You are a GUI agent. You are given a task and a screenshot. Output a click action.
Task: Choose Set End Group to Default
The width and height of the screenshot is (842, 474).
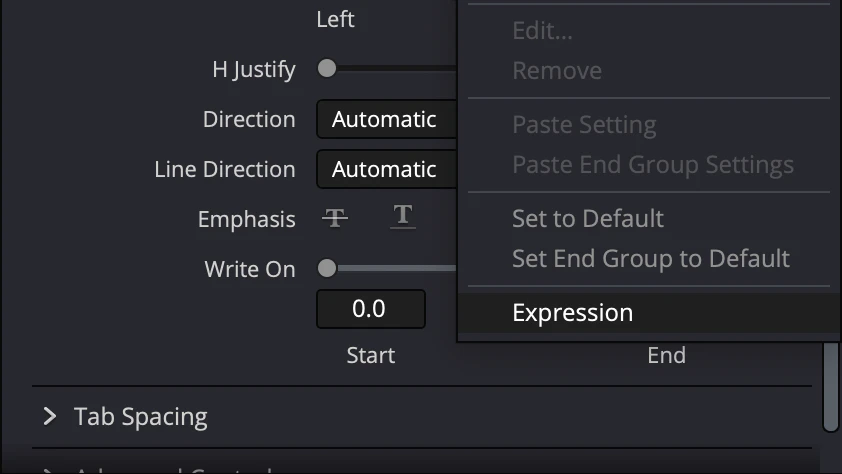tap(650, 258)
